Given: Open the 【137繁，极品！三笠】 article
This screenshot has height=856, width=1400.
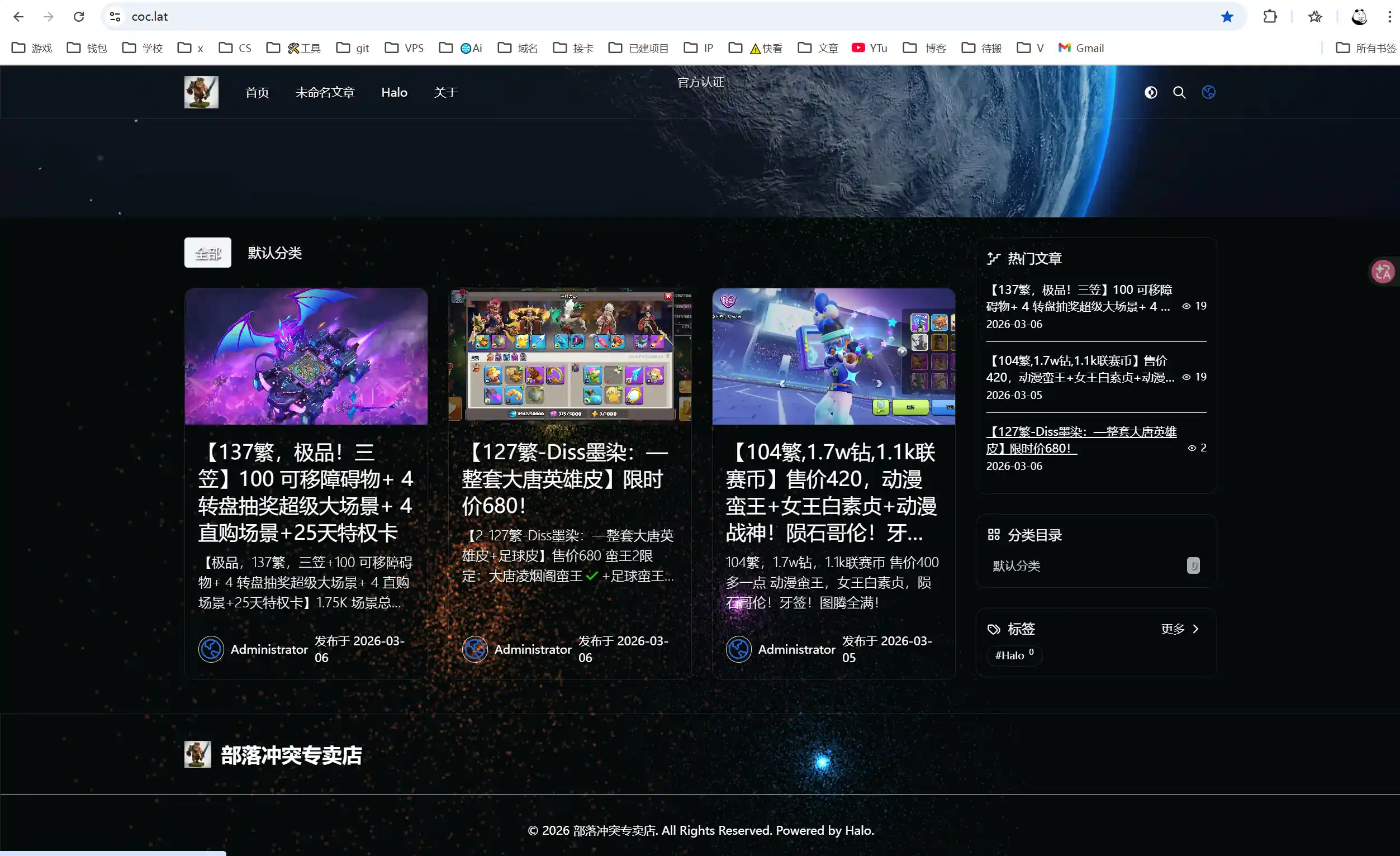Looking at the screenshot, I should [x=306, y=492].
